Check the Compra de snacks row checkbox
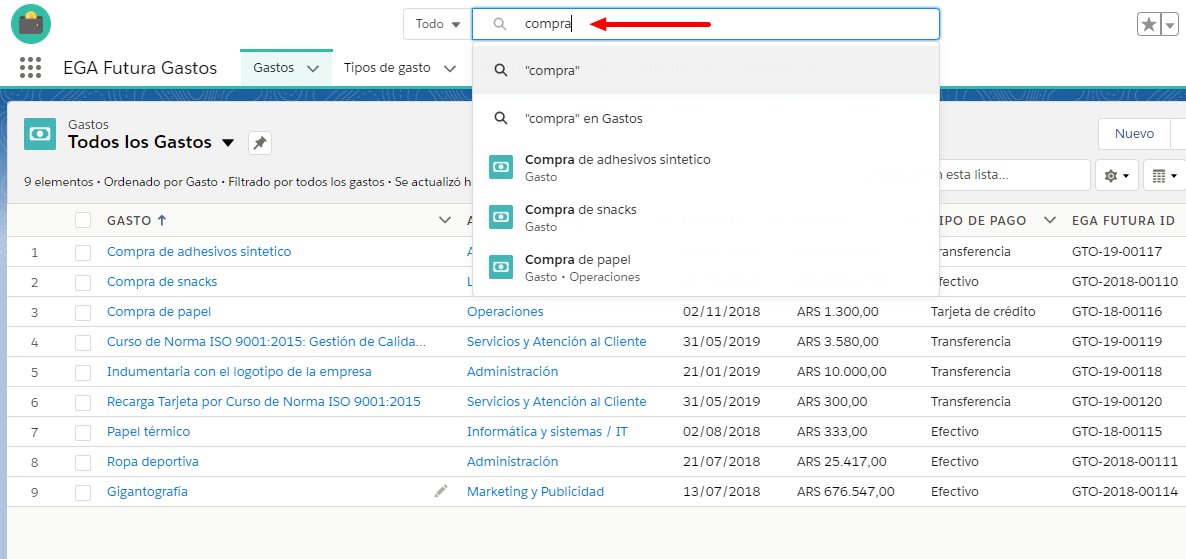Screen dimensions: 1186x559 click(x=83, y=282)
